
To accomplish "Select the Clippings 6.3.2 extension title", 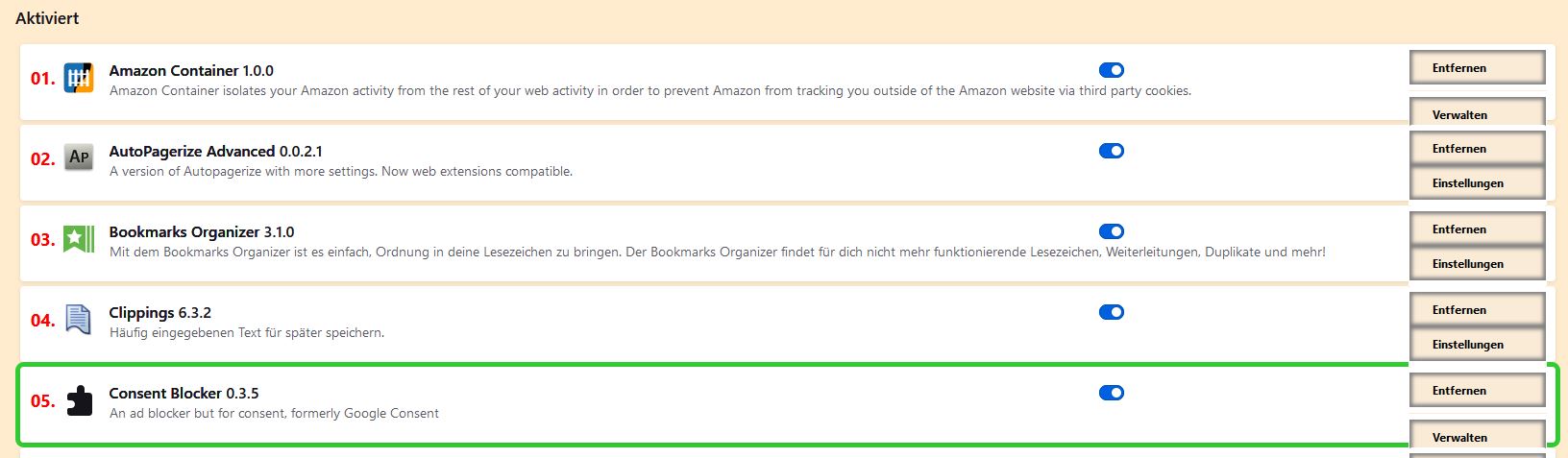I will tap(159, 313).
